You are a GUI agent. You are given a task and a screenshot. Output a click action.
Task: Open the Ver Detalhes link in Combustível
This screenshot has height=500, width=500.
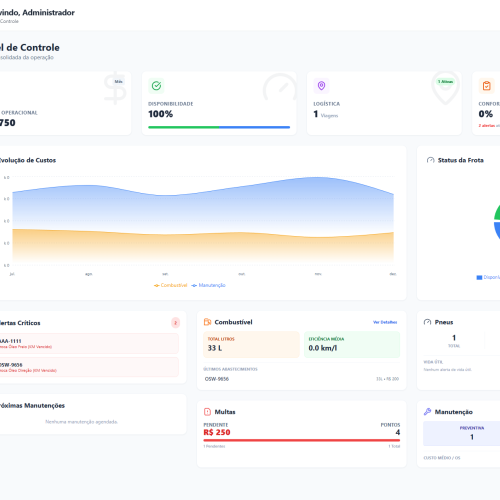click(385, 322)
